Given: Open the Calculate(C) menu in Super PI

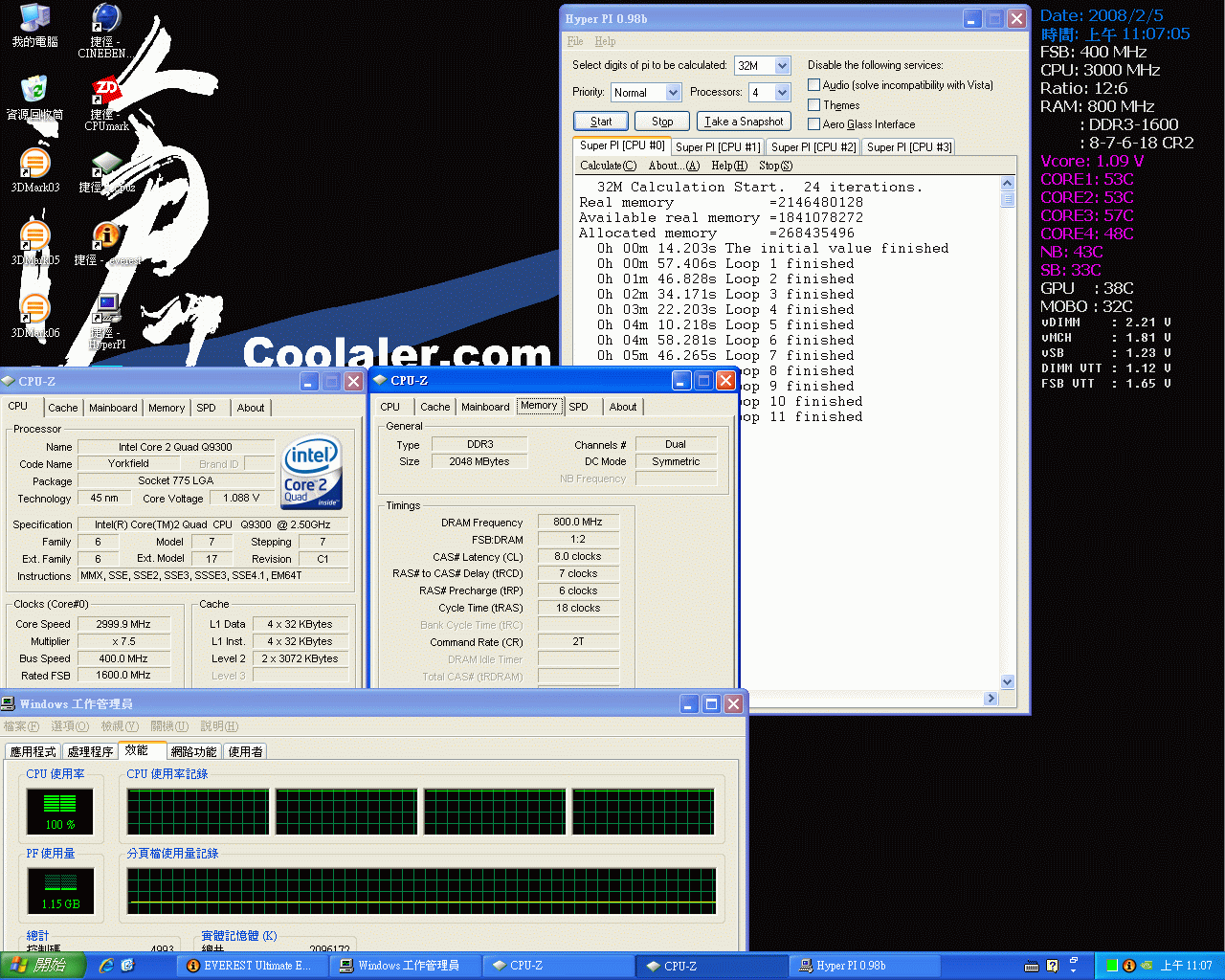Looking at the screenshot, I should point(608,166).
